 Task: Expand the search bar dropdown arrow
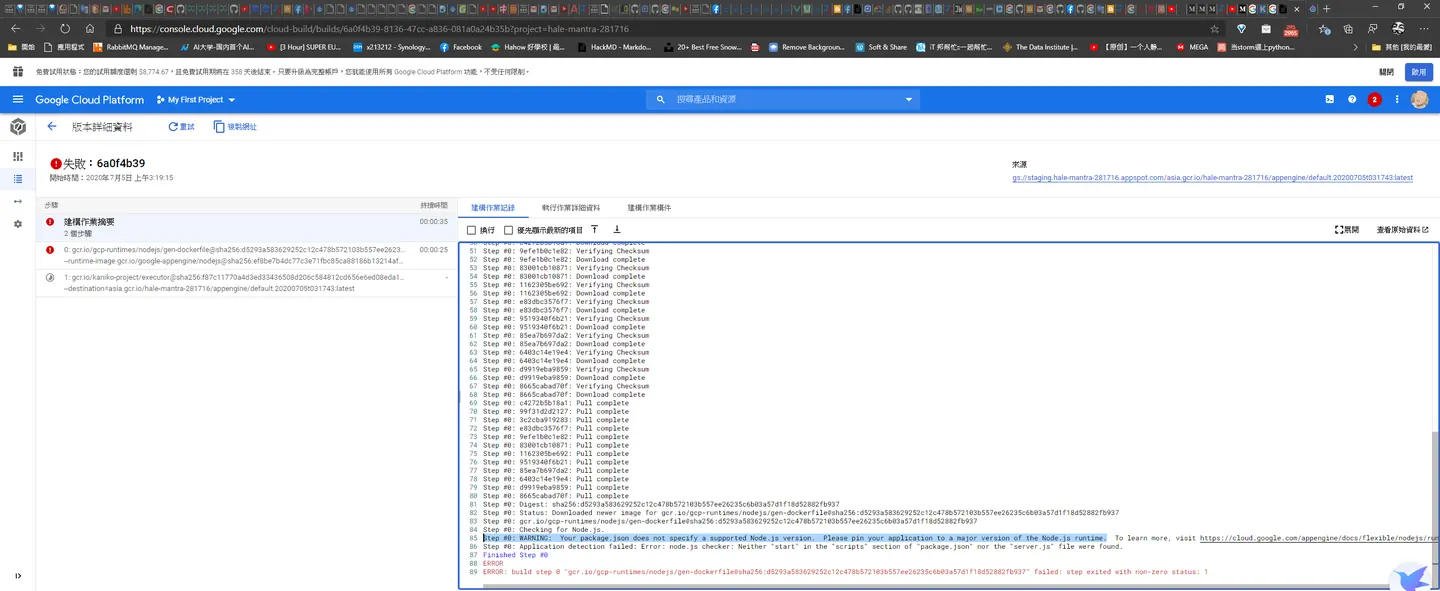click(909, 100)
